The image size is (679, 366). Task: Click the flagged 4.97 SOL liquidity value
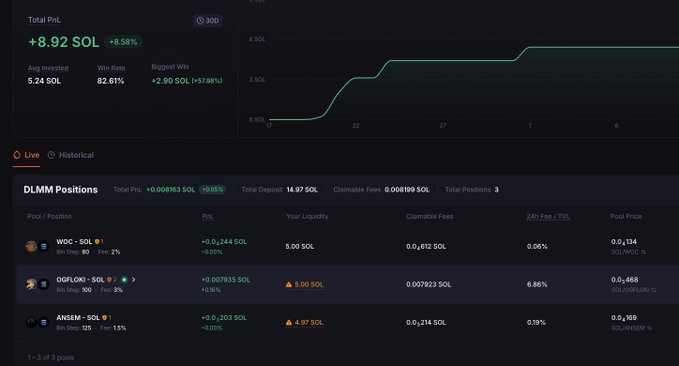(x=309, y=323)
